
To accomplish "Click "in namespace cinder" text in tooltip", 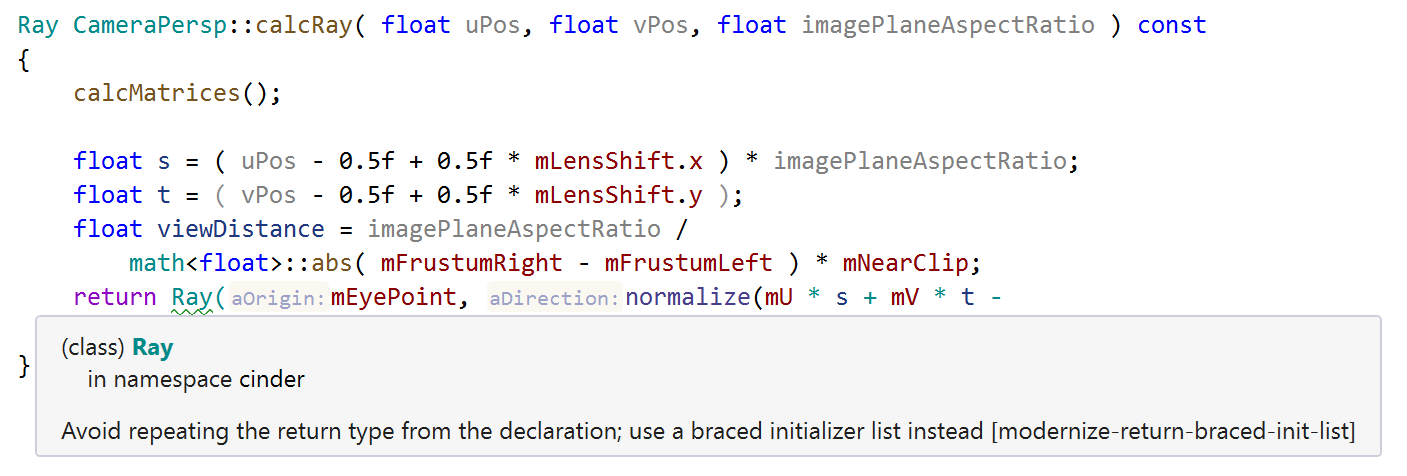I will [x=196, y=379].
